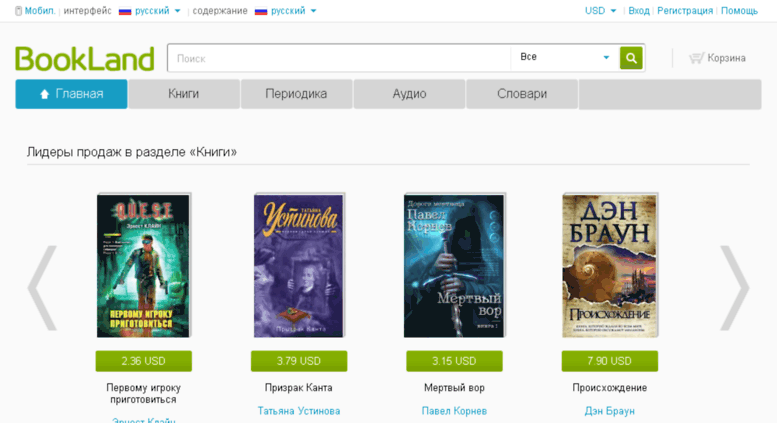Click the 2.36 USD price button
The height and width of the screenshot is (423, 777).
click(144, 361)
